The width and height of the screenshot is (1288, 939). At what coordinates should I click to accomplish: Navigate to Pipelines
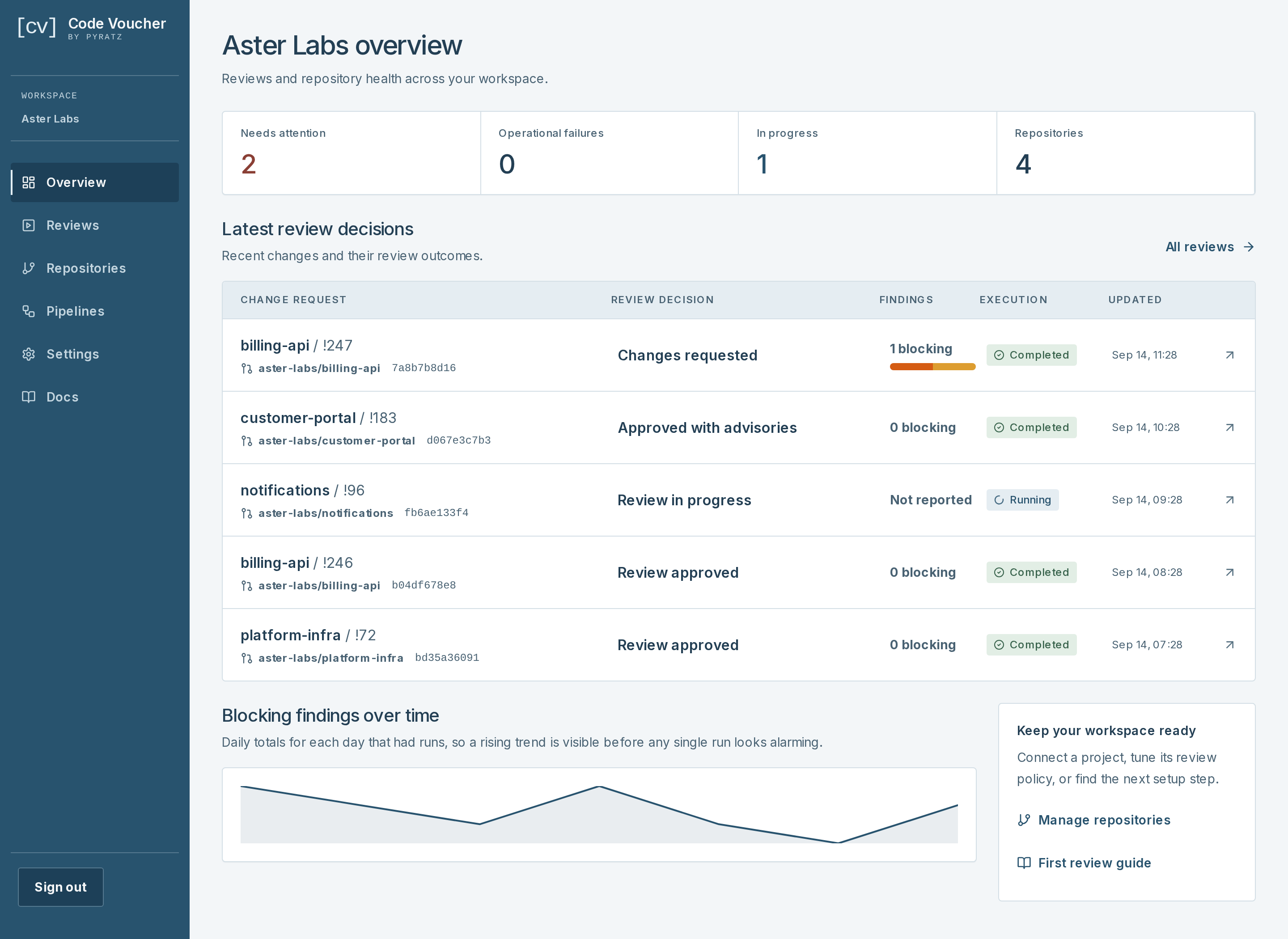(94, 312)
